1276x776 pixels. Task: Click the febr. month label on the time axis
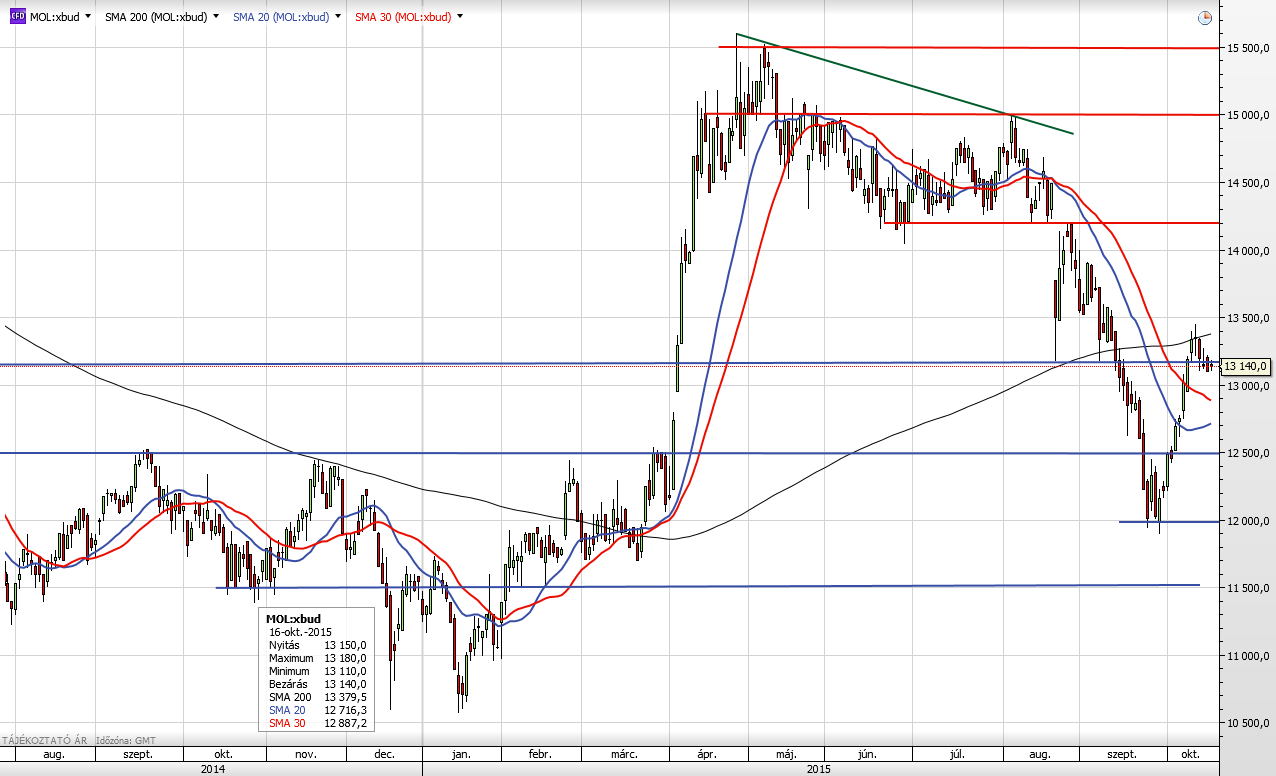pos(540,754)
